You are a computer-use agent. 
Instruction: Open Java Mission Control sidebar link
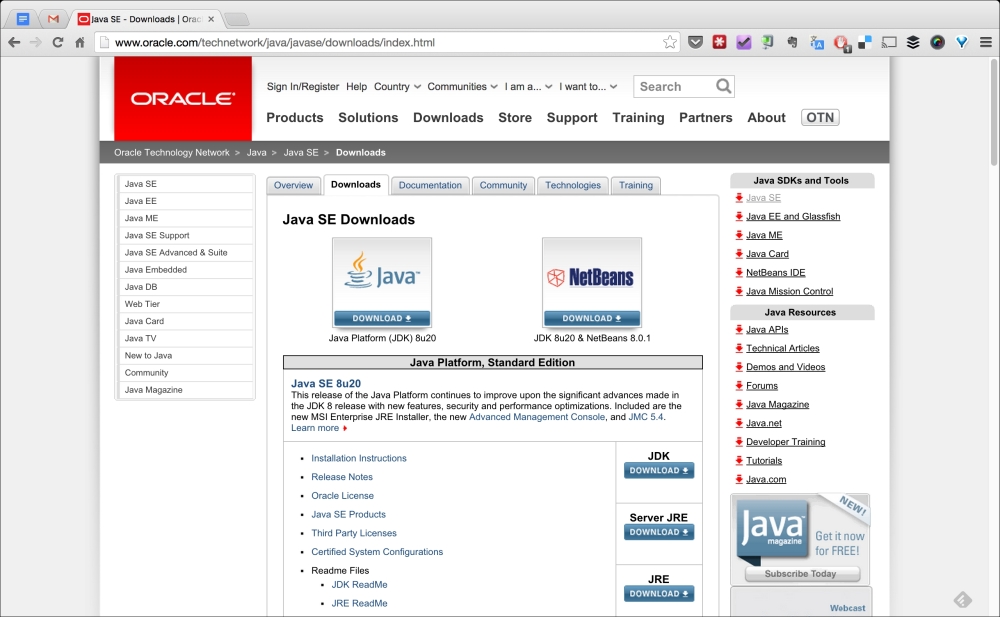(x=790, y=291)
